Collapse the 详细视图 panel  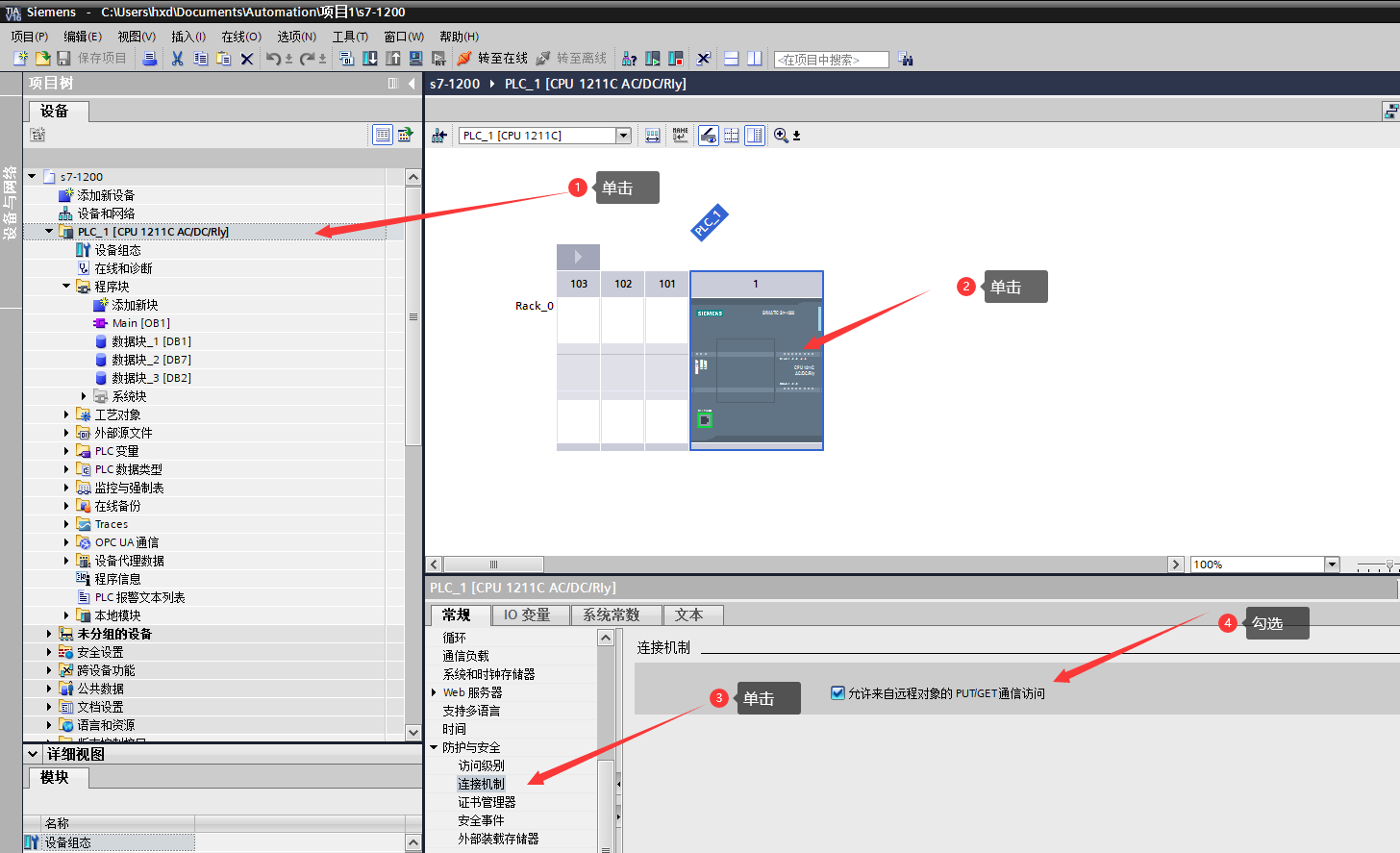point(33,754)
